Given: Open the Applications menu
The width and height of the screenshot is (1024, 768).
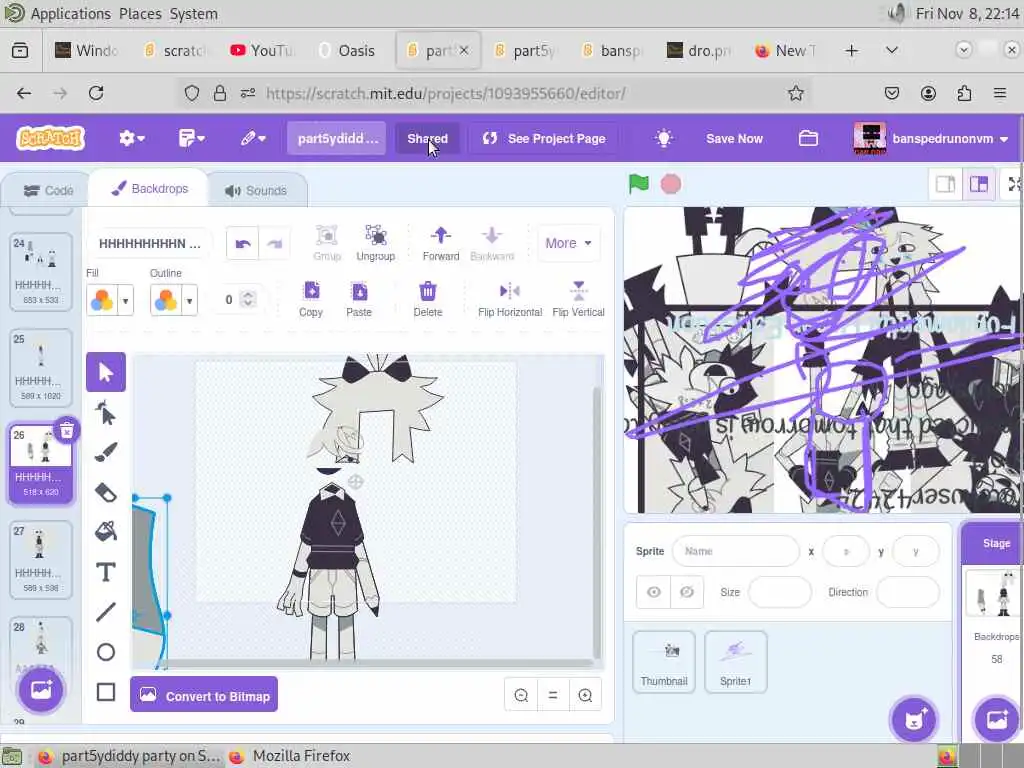Looking at the screenshot, I should (x=71, y=14).
